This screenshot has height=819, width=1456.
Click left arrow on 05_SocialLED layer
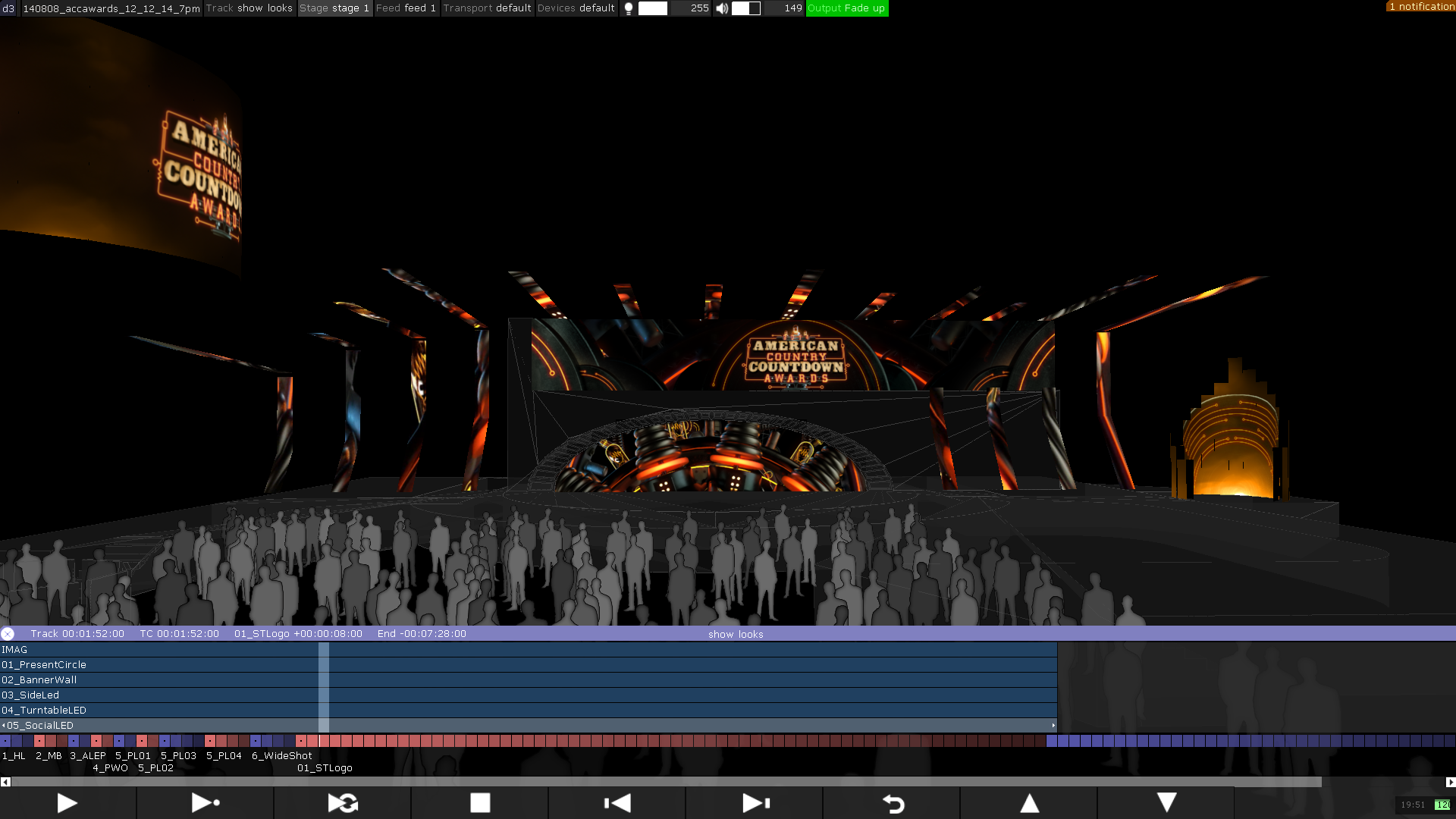[x=3, y=726]
